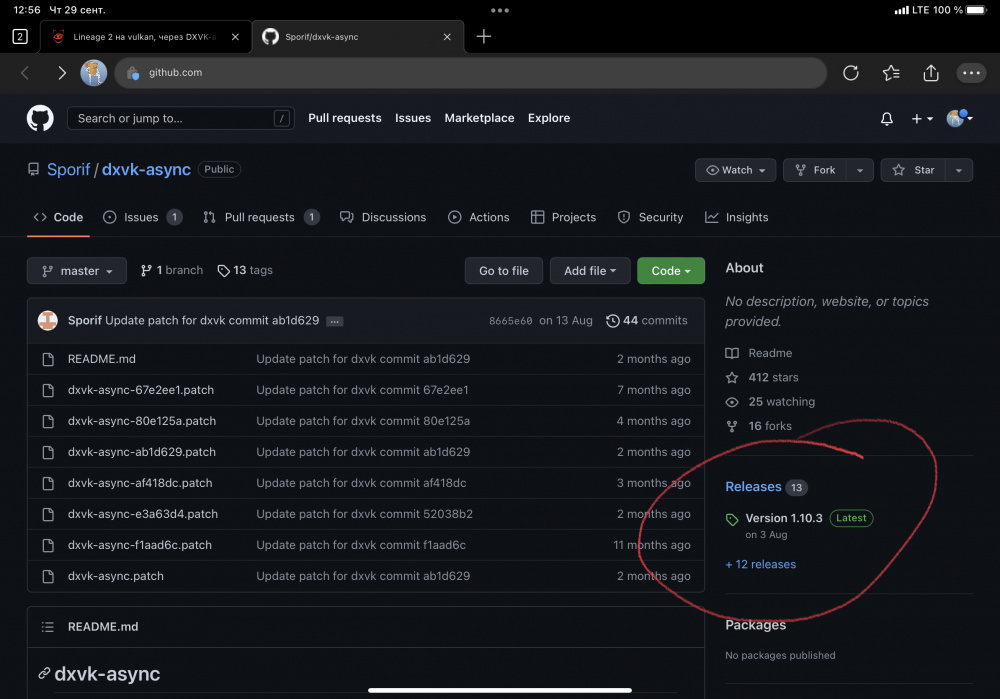The image size is (1000, 699).
Task: Open the tab count overview icon
Action: pyautogui.click(x=20, y=37)
